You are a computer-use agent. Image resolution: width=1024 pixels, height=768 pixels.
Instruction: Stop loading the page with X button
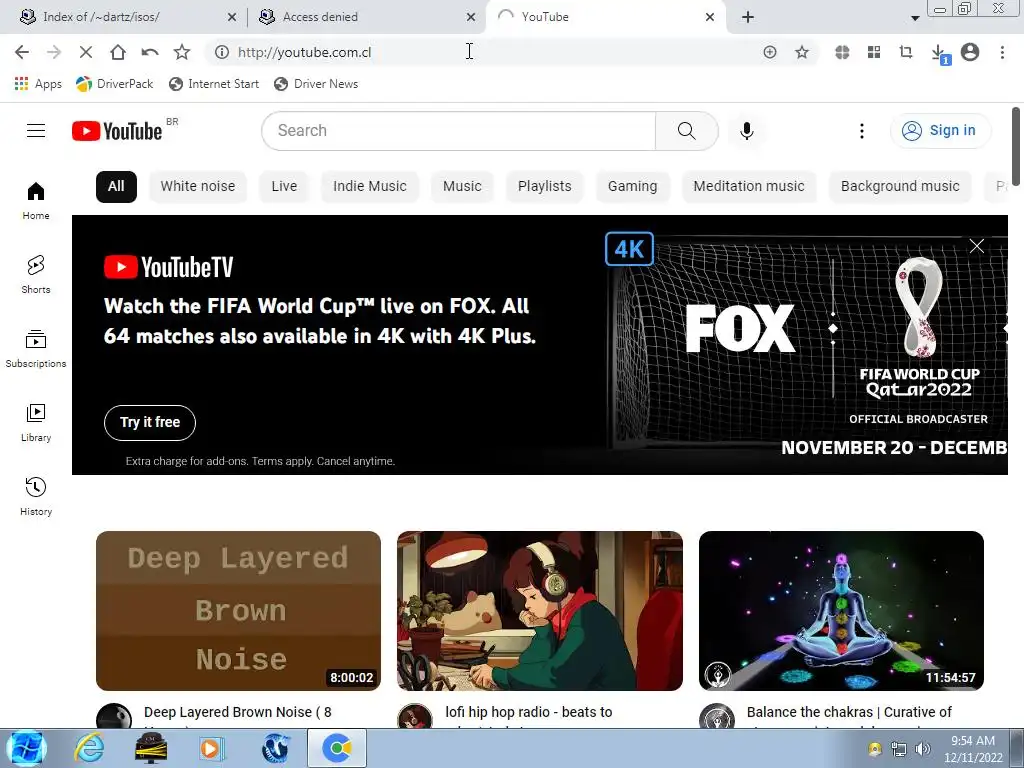click(x=86, y=52)
